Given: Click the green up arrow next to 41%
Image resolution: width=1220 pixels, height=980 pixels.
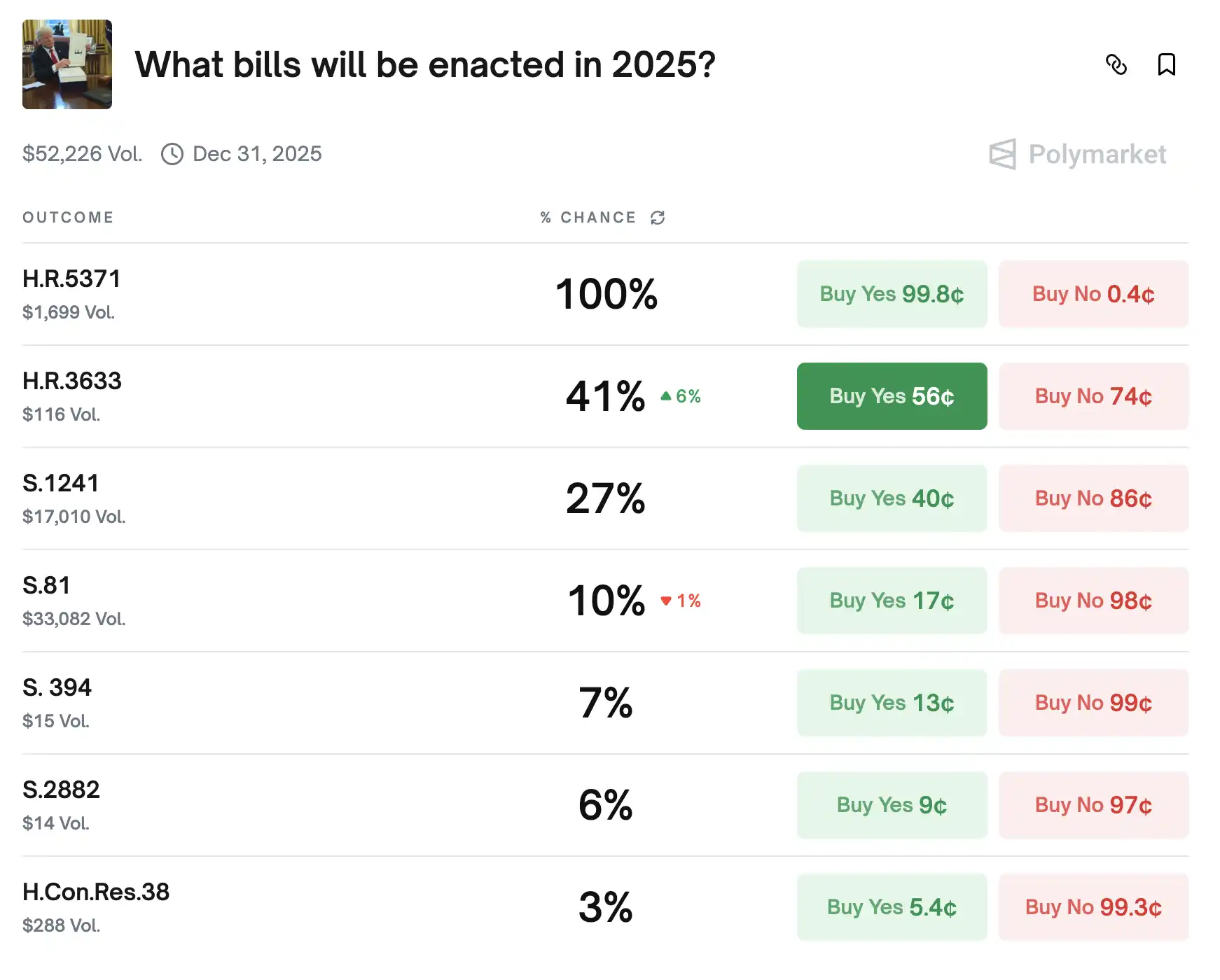Looking at the screenshot, I should click(666, 395).
